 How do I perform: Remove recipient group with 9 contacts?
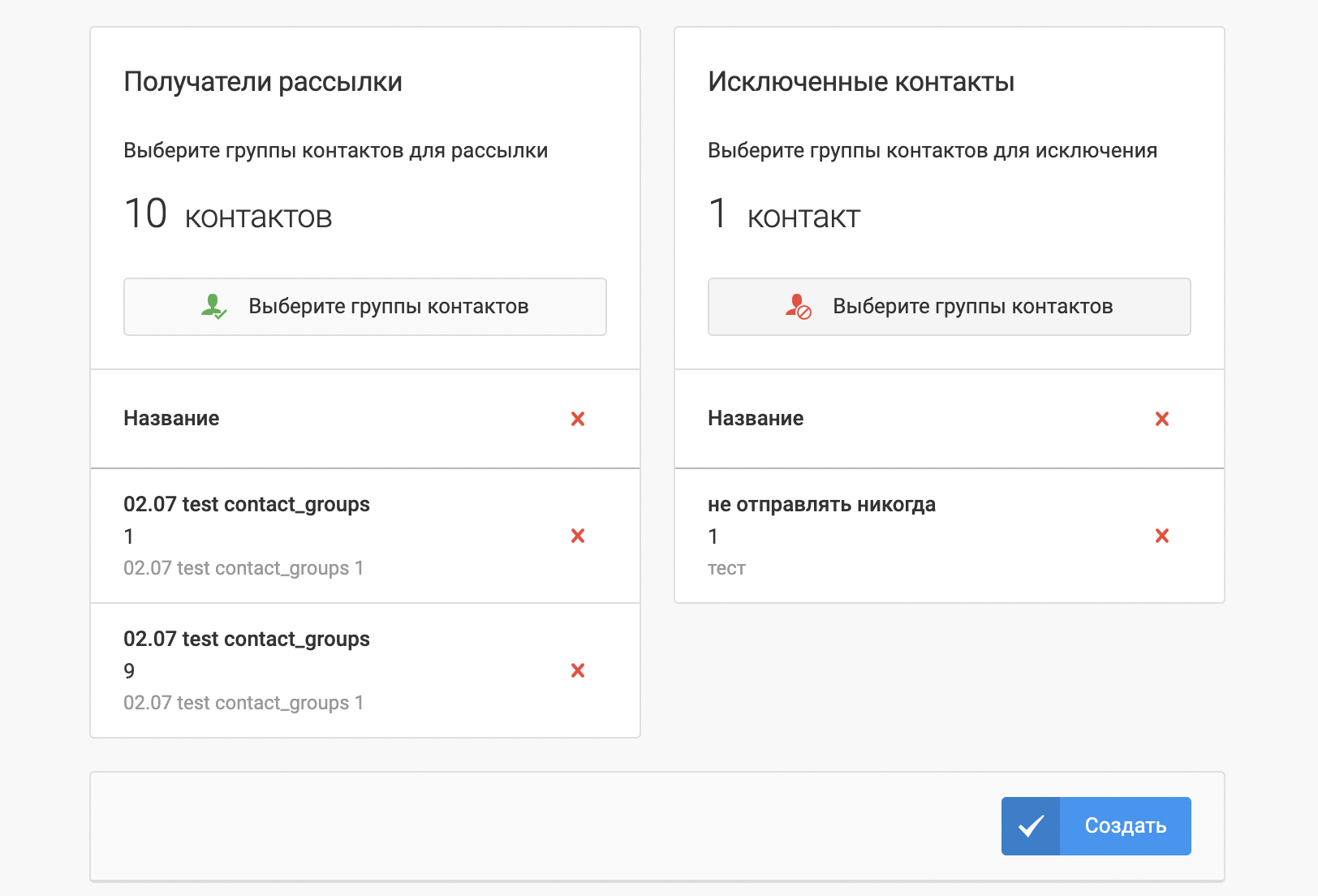pos(578,670)
